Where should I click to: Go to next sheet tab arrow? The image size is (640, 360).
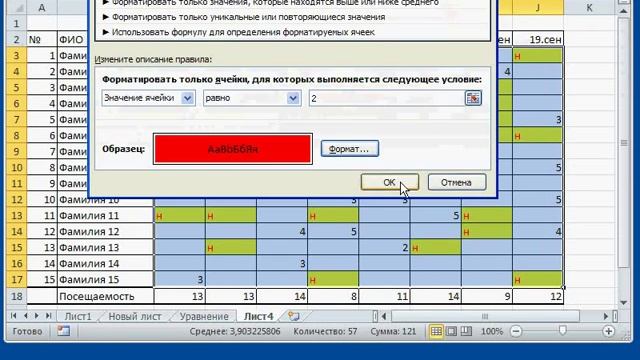[37, 316]
